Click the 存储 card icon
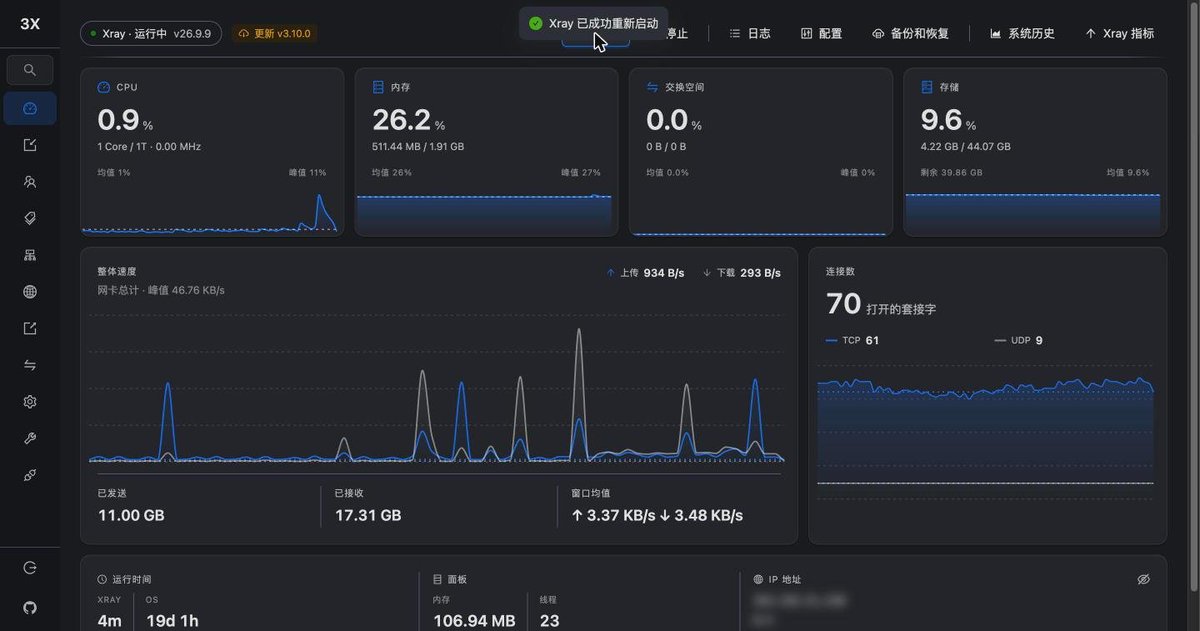The height and width of the screenshot is (631, 1200). 927,87
